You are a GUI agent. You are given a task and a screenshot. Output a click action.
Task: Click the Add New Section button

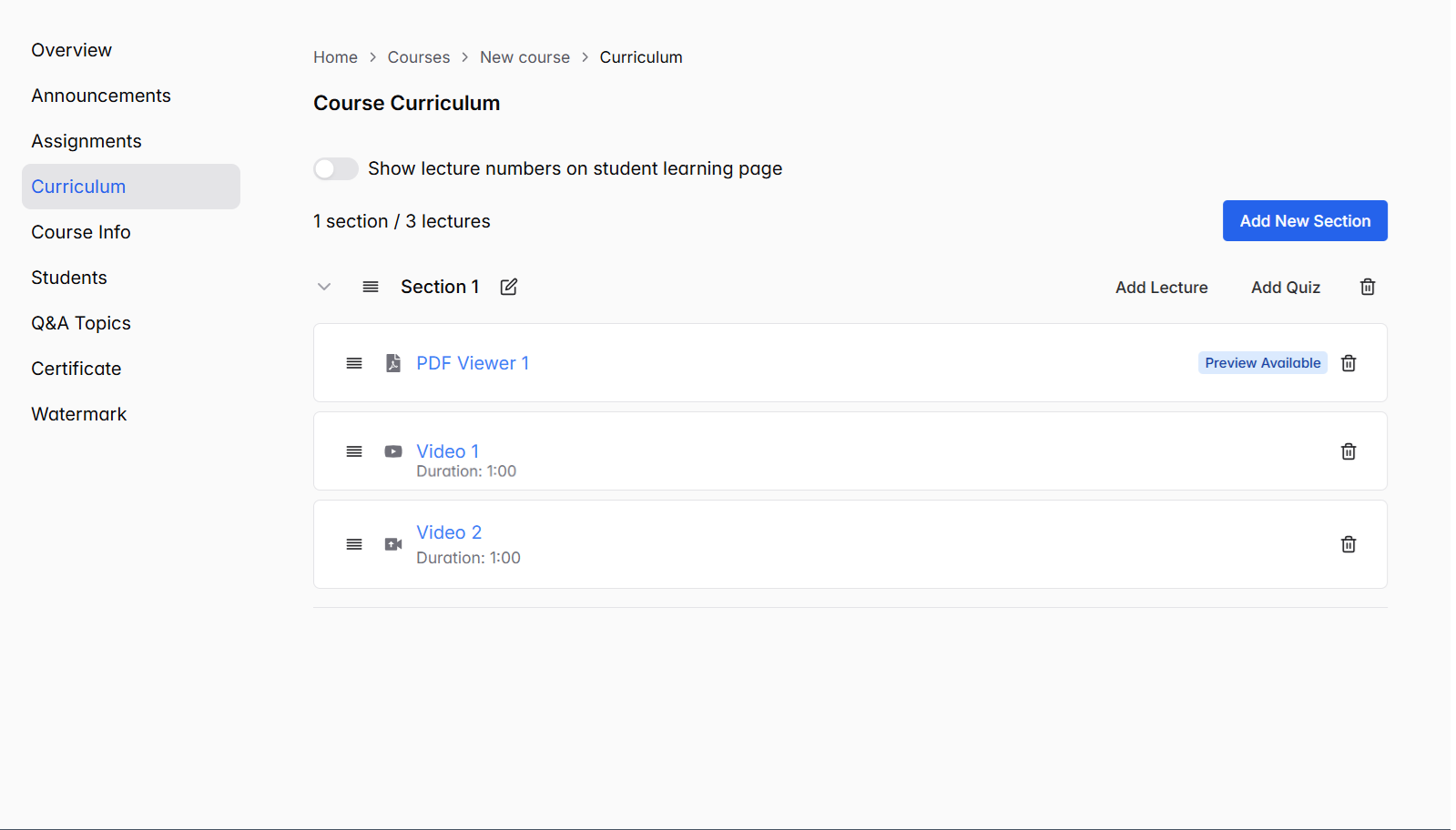click(x=1305, y=221)
